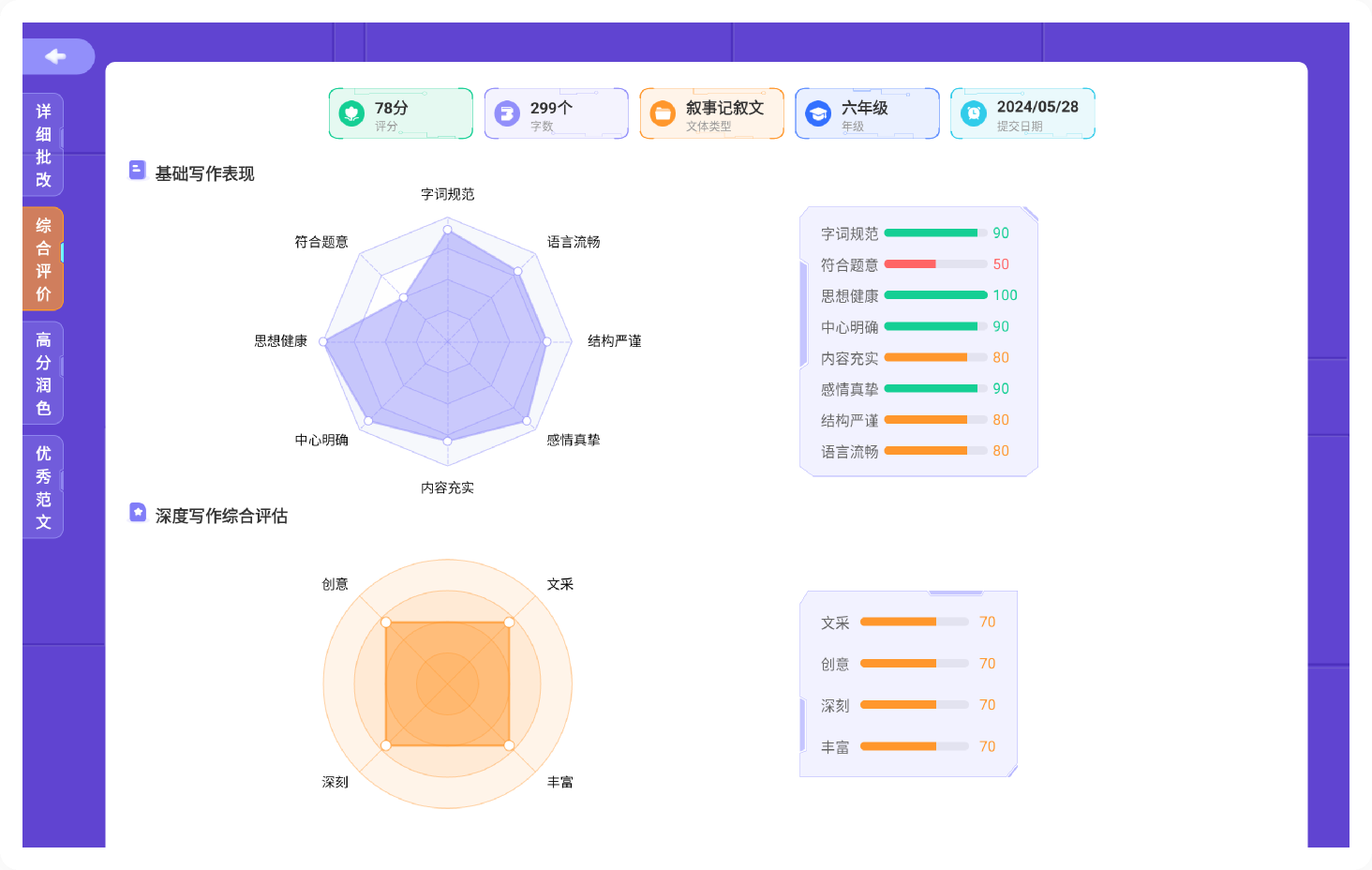Click the 思想健康 vertex on purple radar
The width and height of the screenshot is (1372, 870).
(324, 342)
